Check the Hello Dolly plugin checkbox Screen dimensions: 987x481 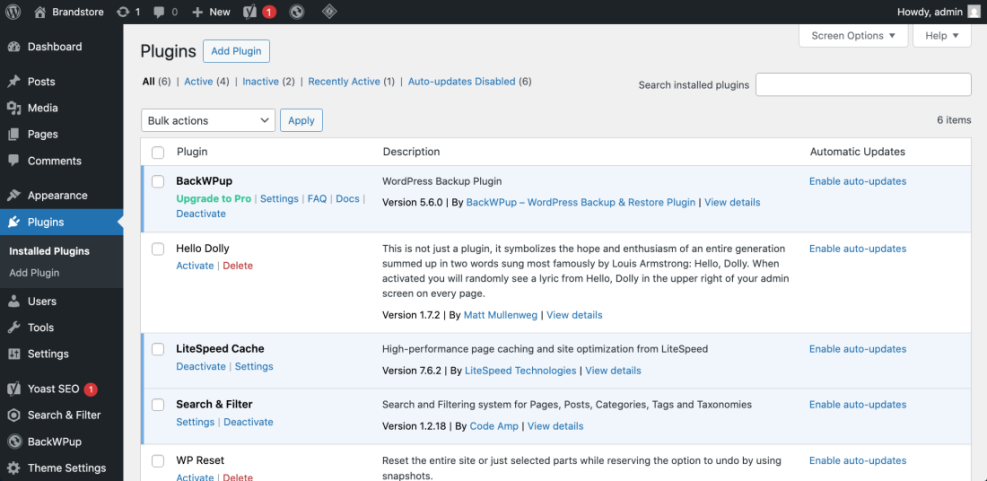click(158, 249)
